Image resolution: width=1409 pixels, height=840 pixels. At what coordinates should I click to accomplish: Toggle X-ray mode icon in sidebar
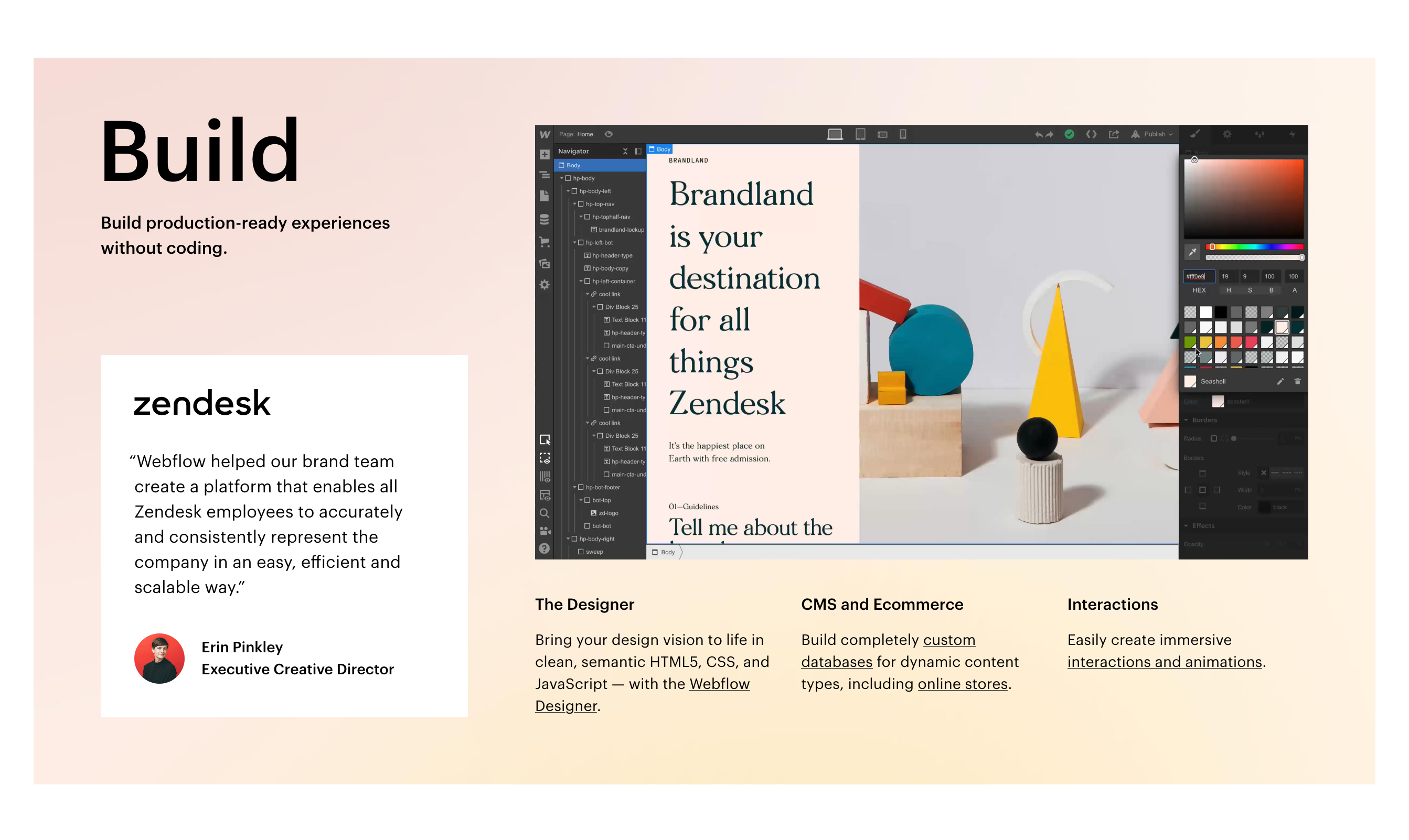coord(545,496)
